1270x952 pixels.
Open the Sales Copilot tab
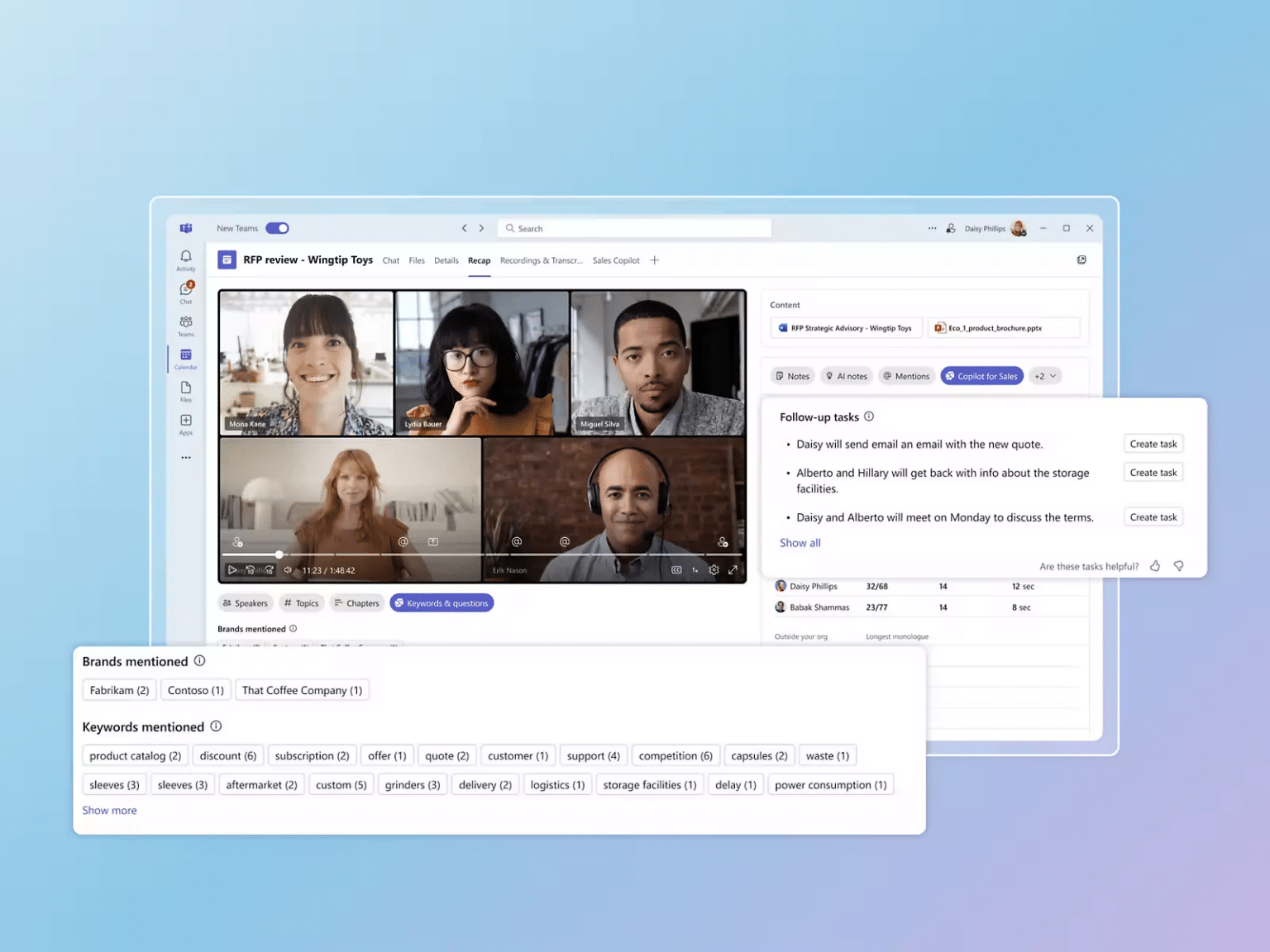pyautogui.click(x=615, y=260)
